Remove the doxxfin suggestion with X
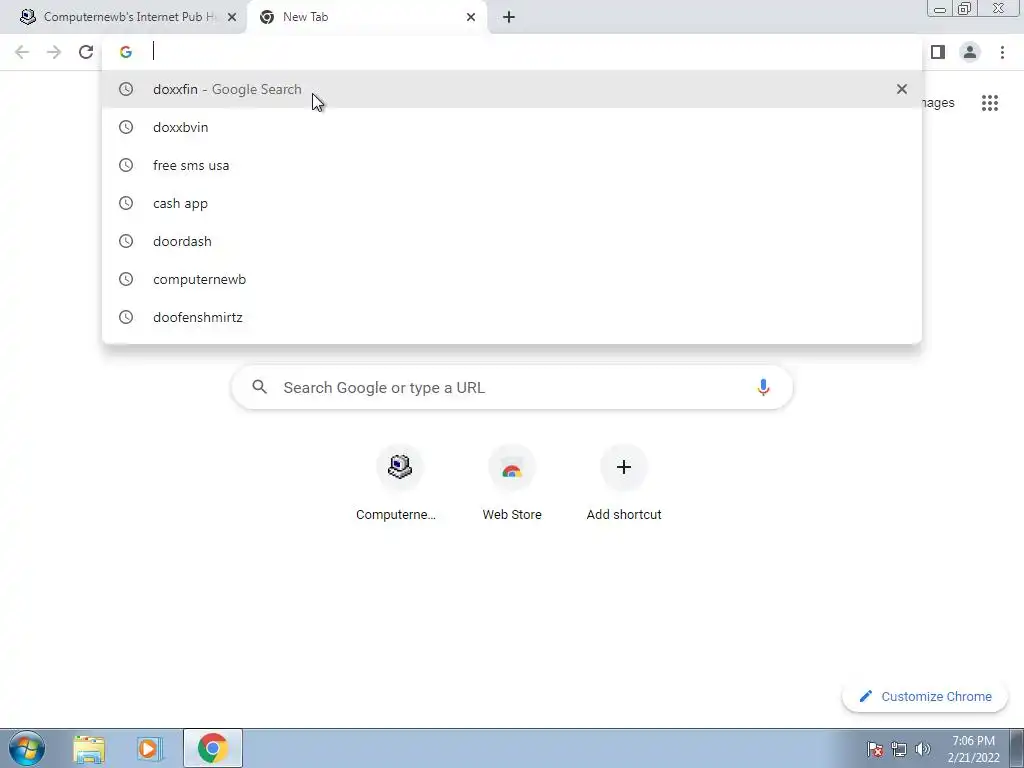The height and width of the screenshot is (768, 1024). [x=901, y=89]
